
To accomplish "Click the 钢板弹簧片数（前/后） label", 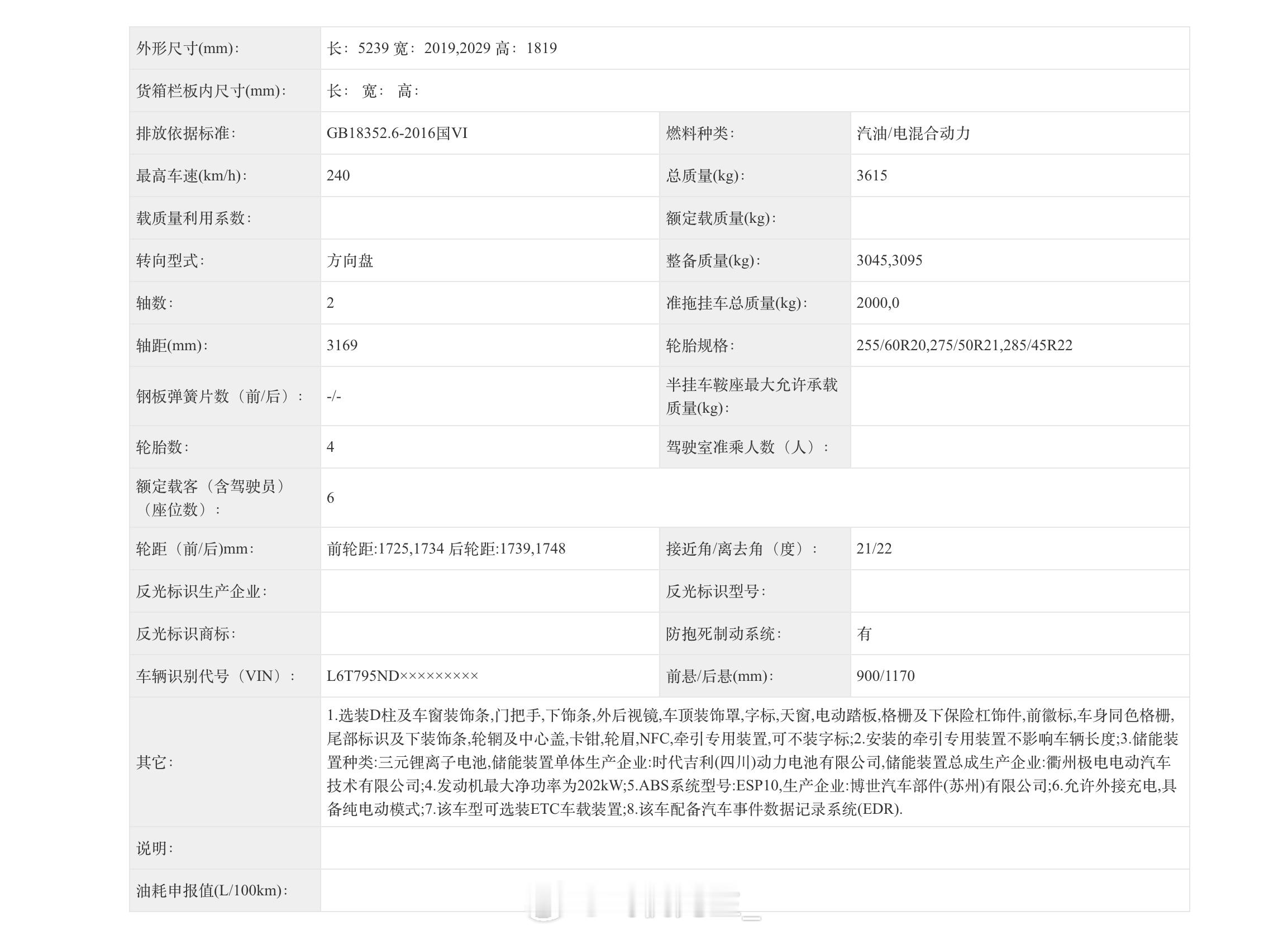I will 220,397.
